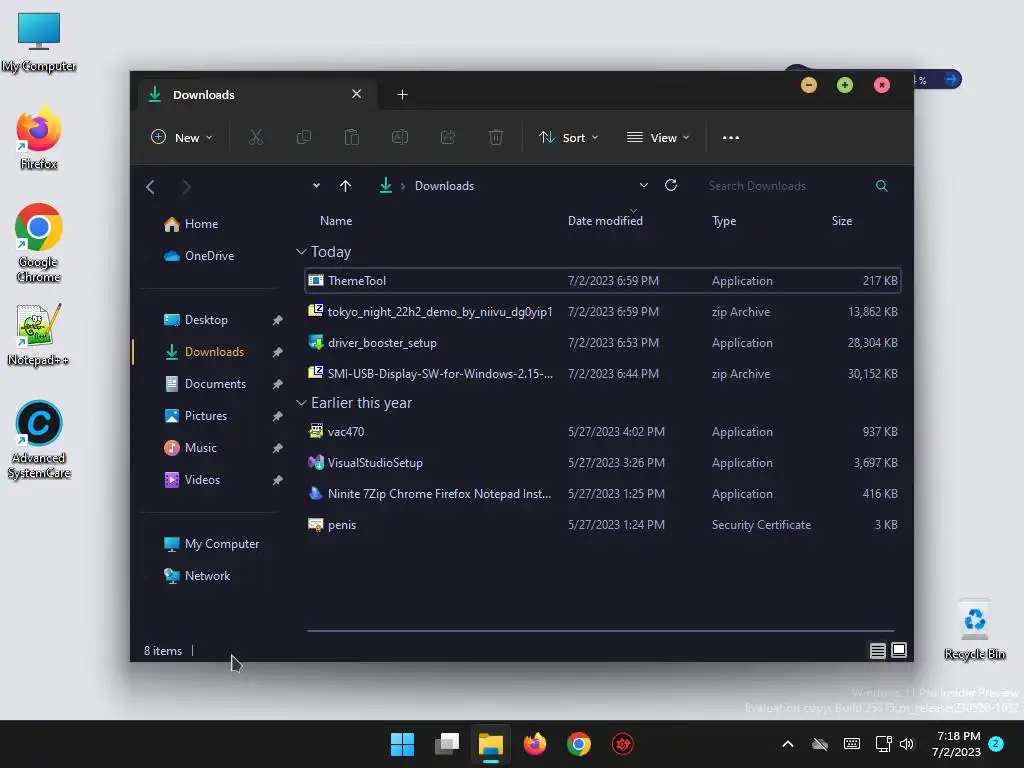The width and height of the screenshot is (1024, 768).
Task: Sort by Type column header
Action: tap(724, 221)
